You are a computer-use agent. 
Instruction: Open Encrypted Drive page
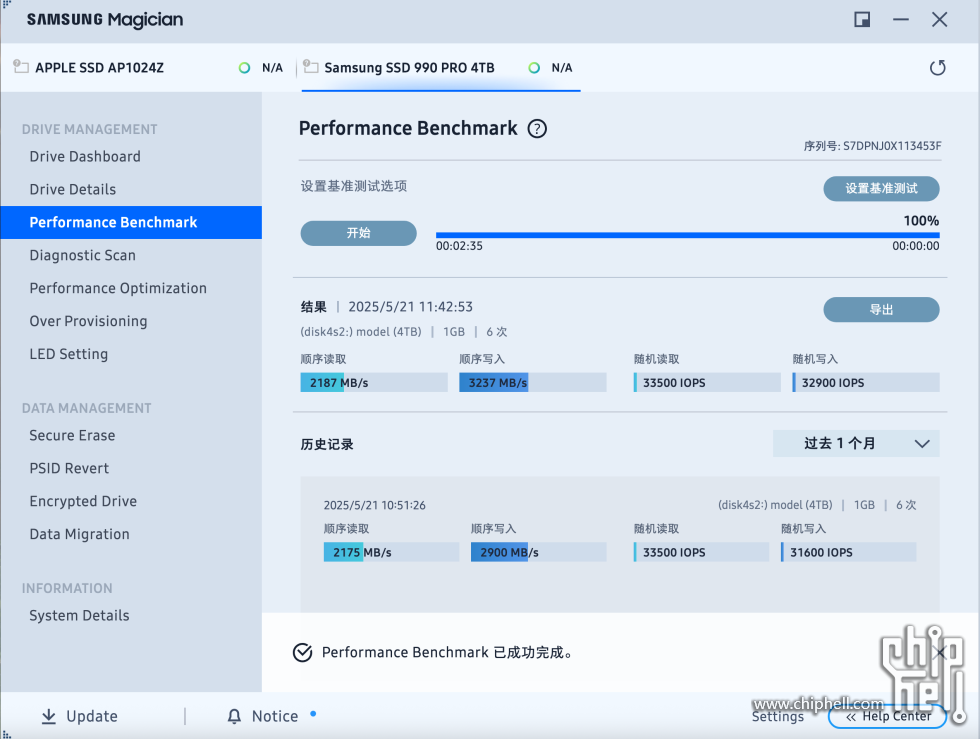tap(83, 501)
